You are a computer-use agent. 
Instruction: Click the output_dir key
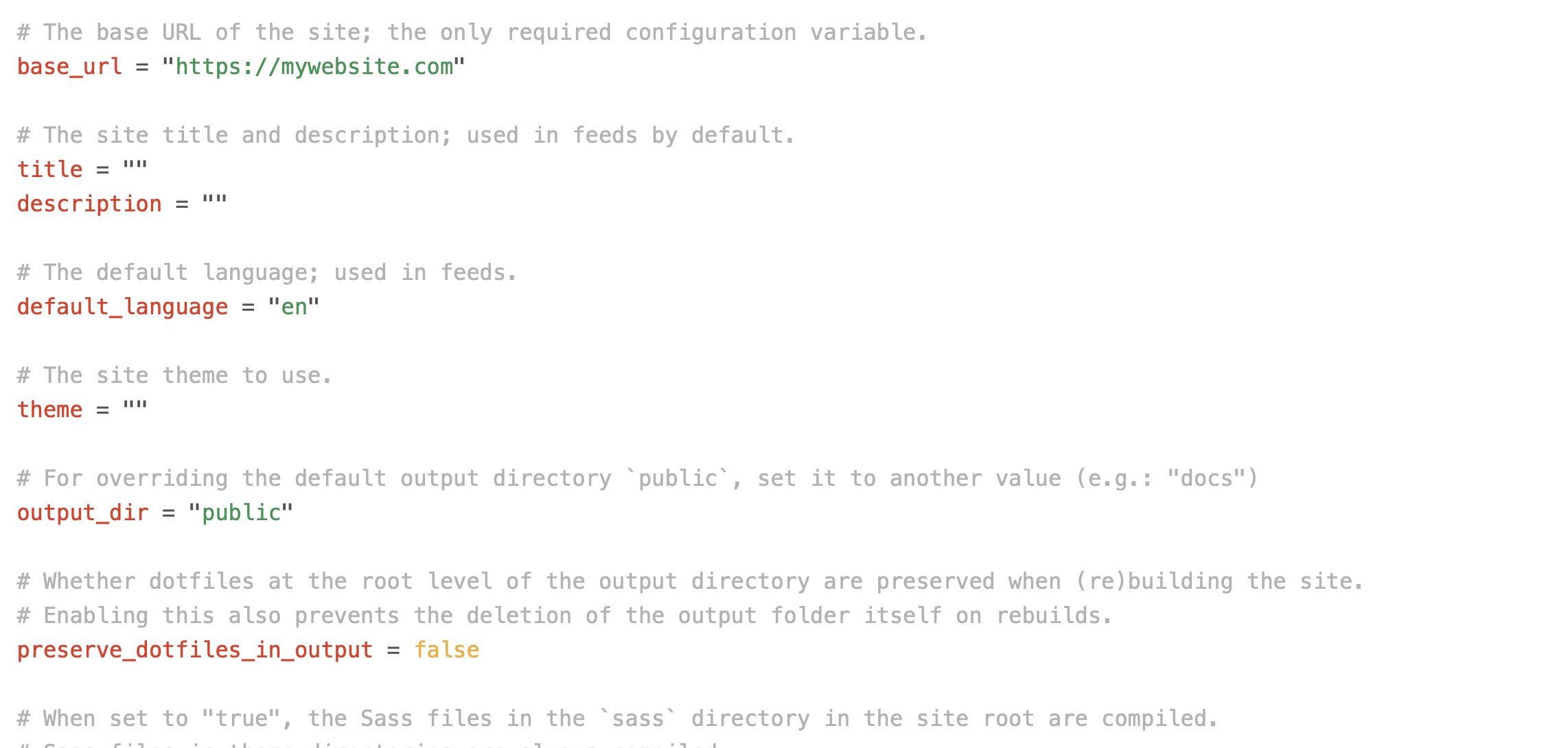(x=82, y=513)
